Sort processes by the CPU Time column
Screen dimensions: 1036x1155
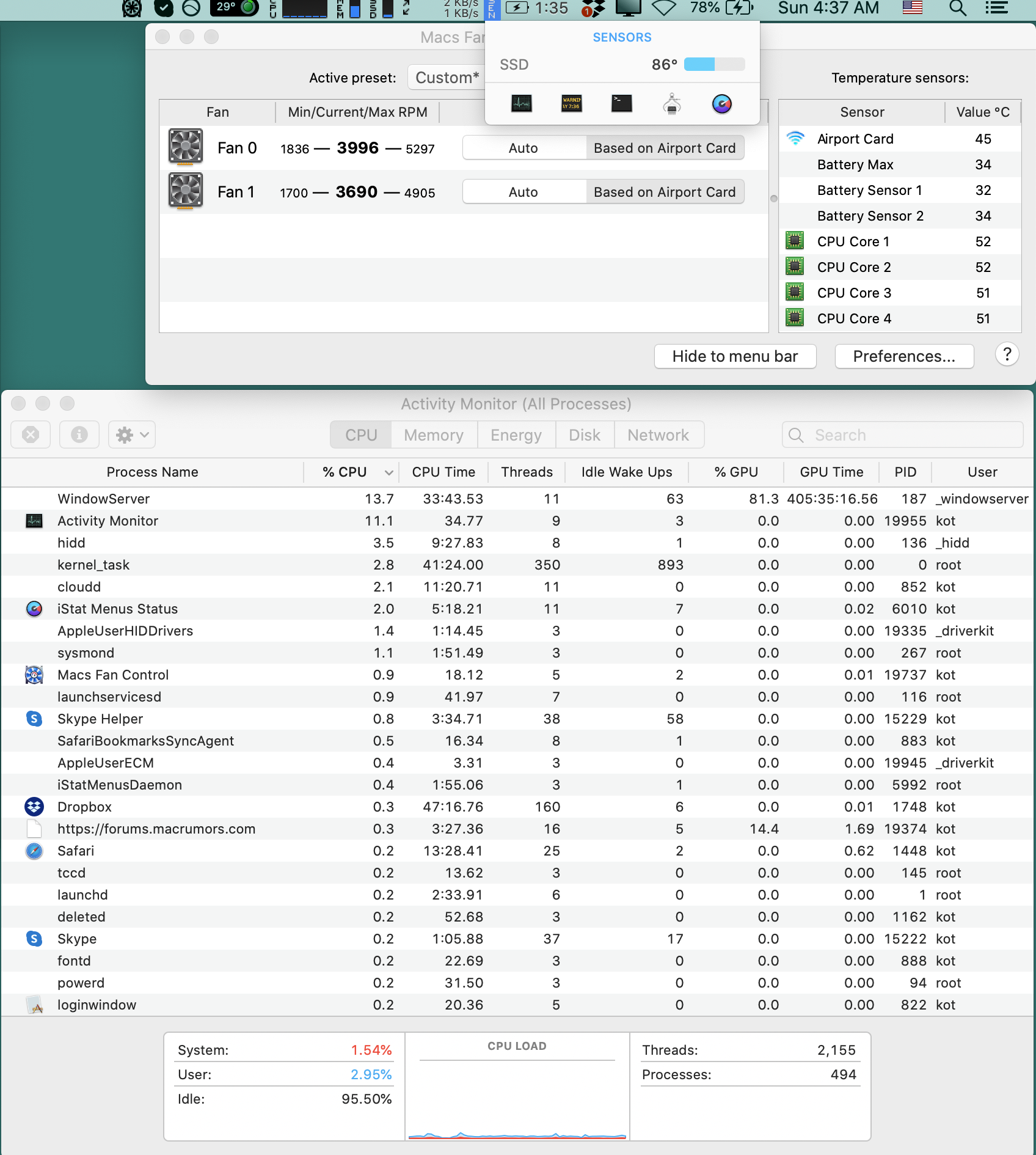pyautogui.click(x=443, y=472)
